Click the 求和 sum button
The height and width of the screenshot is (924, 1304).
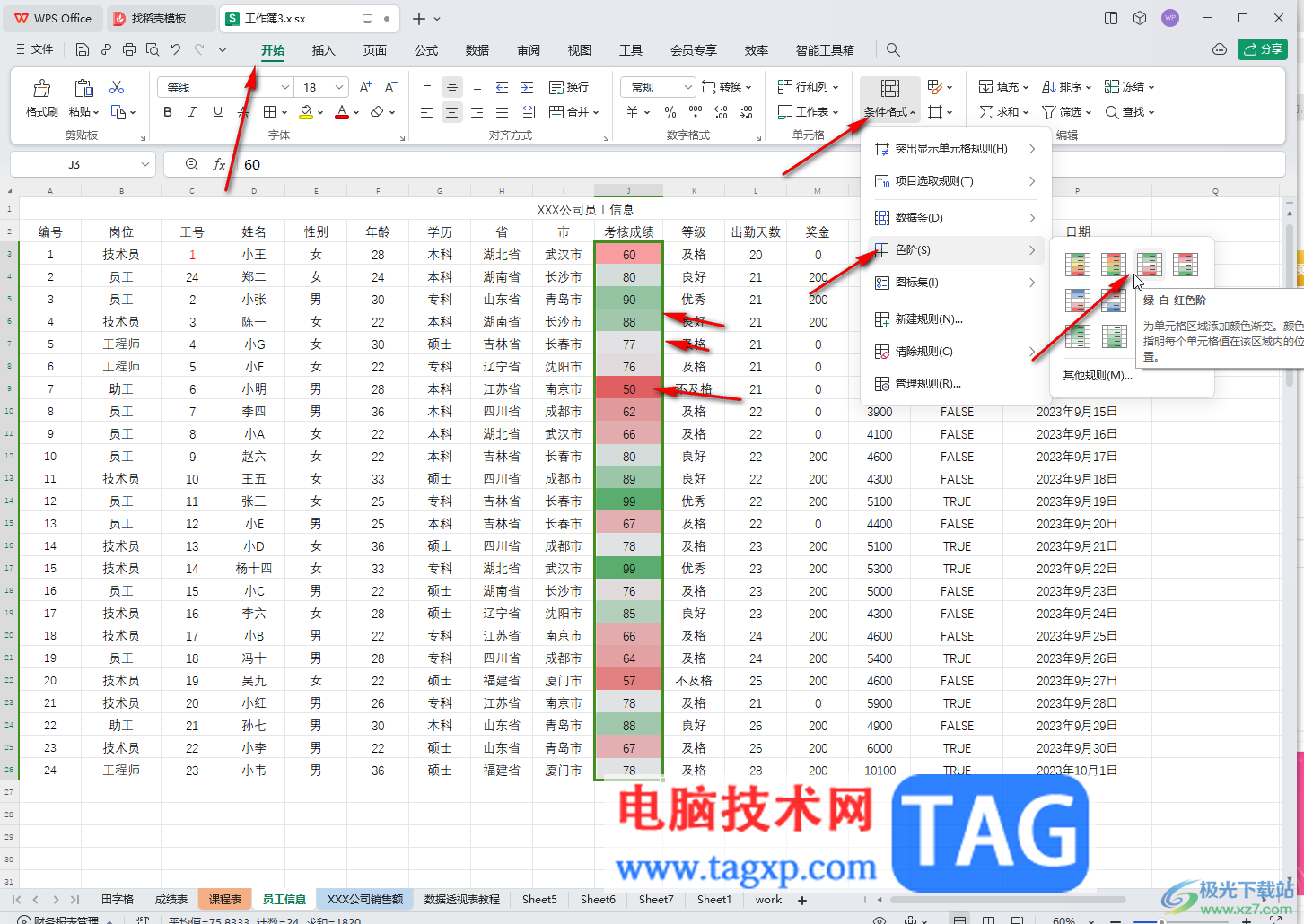click(1003, 112)
